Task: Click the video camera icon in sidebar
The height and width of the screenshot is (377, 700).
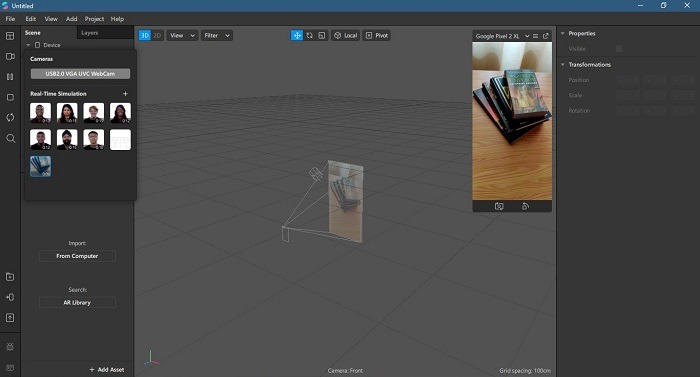Action: (x=10, y=56)
